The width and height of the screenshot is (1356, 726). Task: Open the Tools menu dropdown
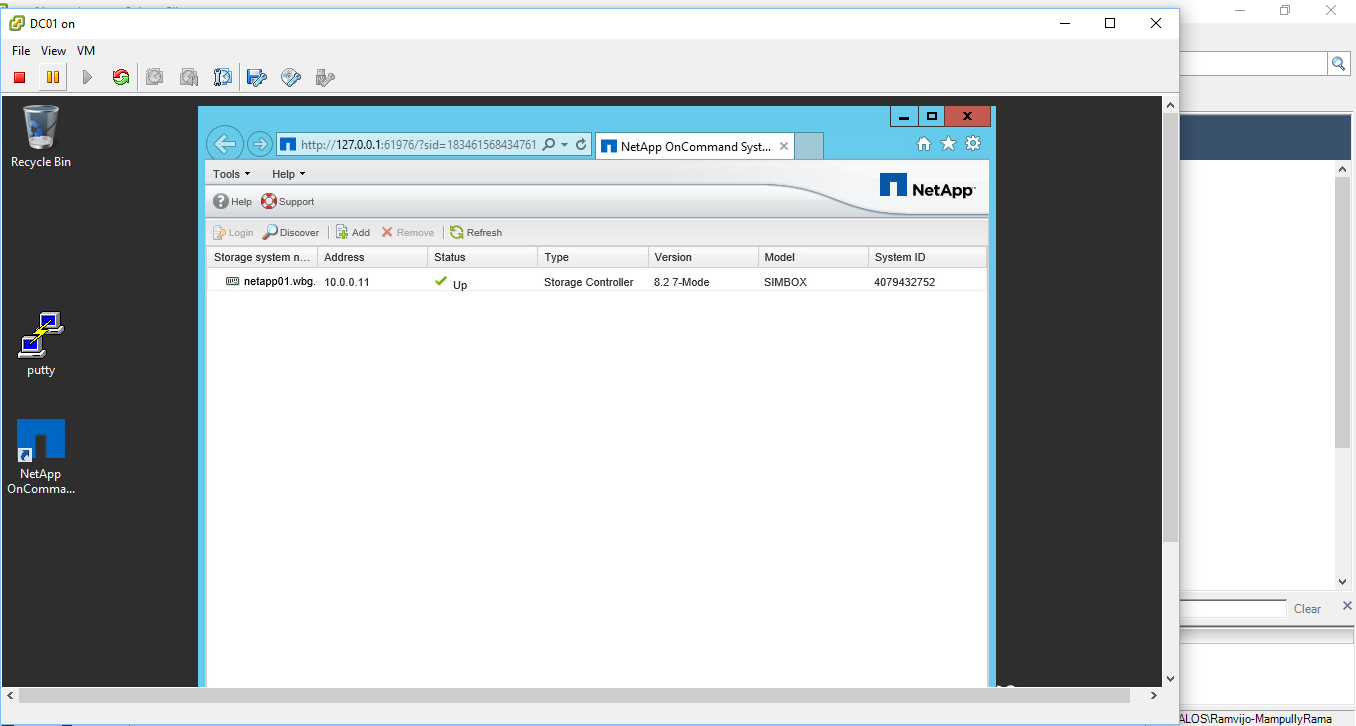pos(230,173)
